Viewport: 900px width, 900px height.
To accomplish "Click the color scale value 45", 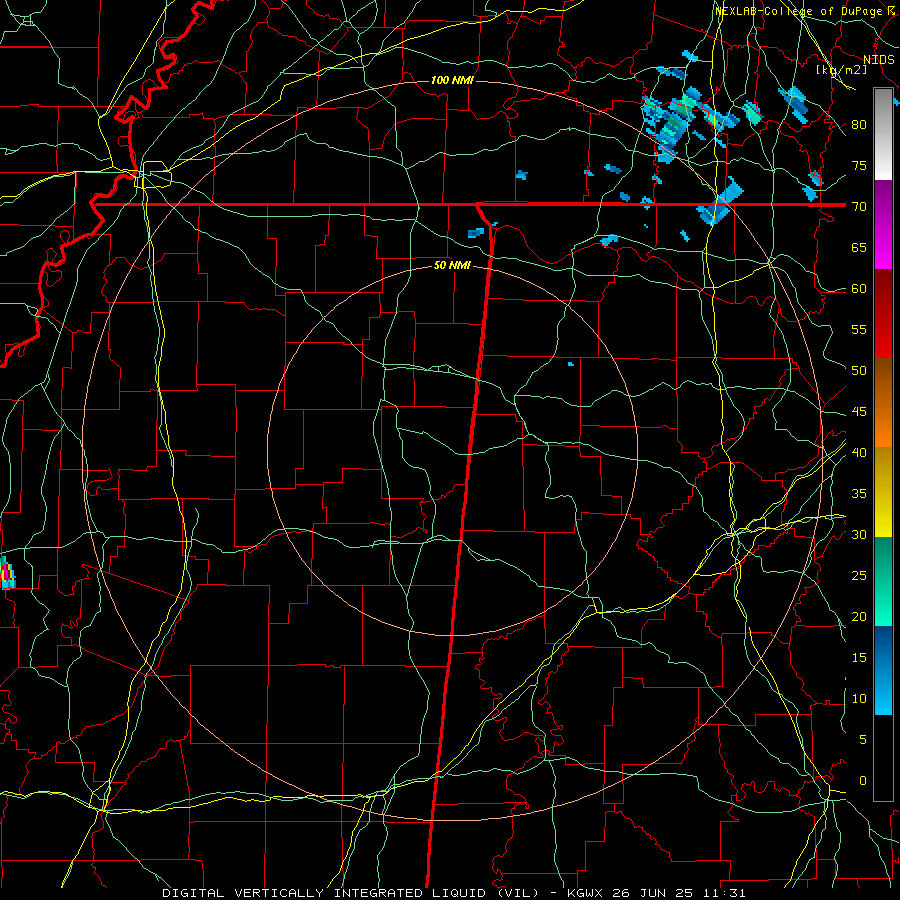I will (859, 412).
